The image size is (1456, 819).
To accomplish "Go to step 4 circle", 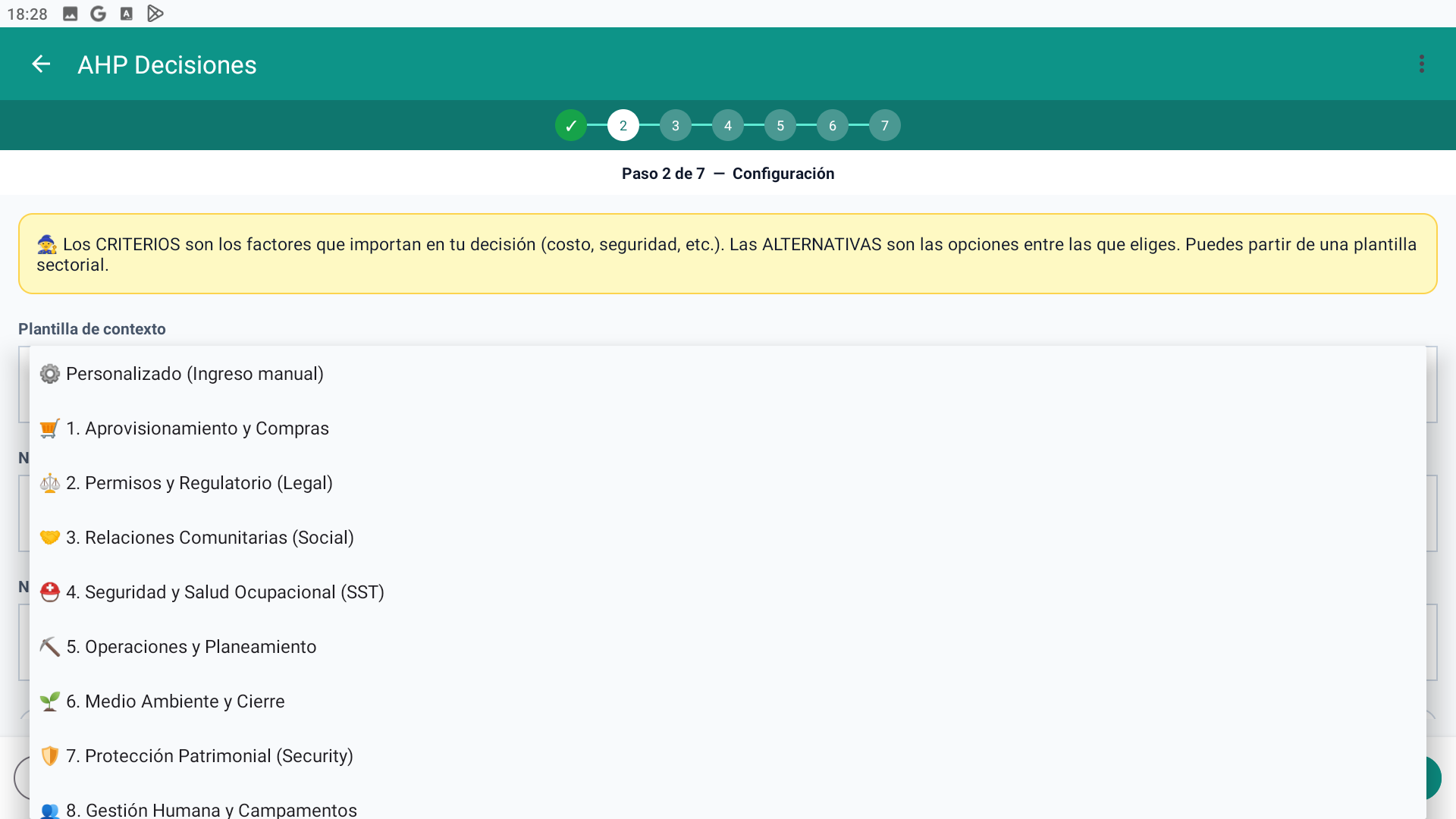I will 728,125.
